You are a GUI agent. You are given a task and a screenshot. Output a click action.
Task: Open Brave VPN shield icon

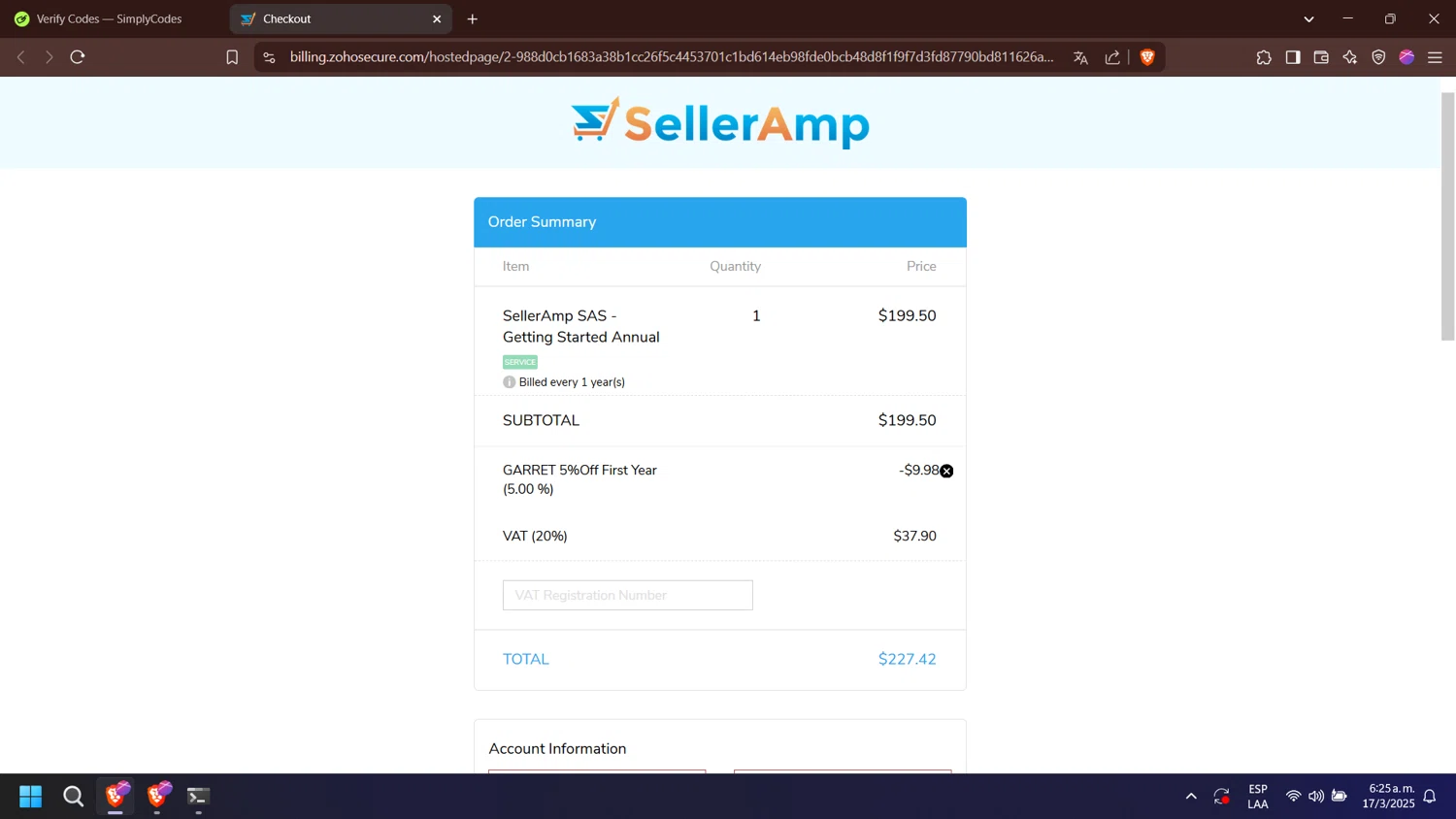point(1378,57)
